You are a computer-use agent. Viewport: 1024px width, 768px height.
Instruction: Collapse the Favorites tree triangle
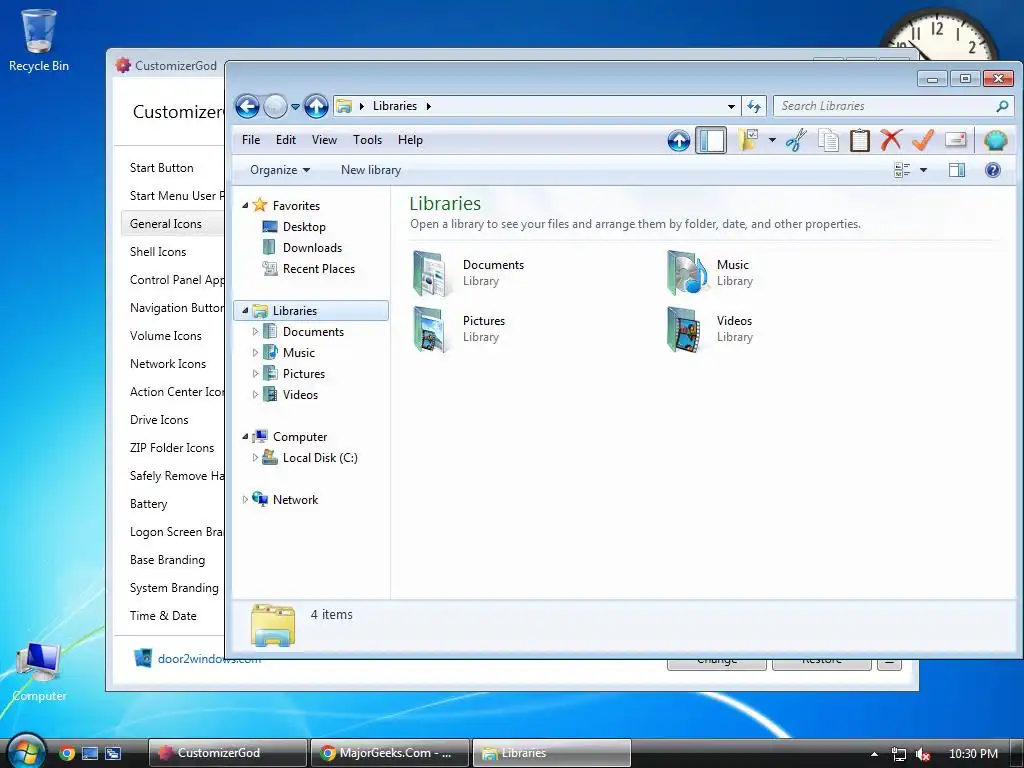[245, 206]
